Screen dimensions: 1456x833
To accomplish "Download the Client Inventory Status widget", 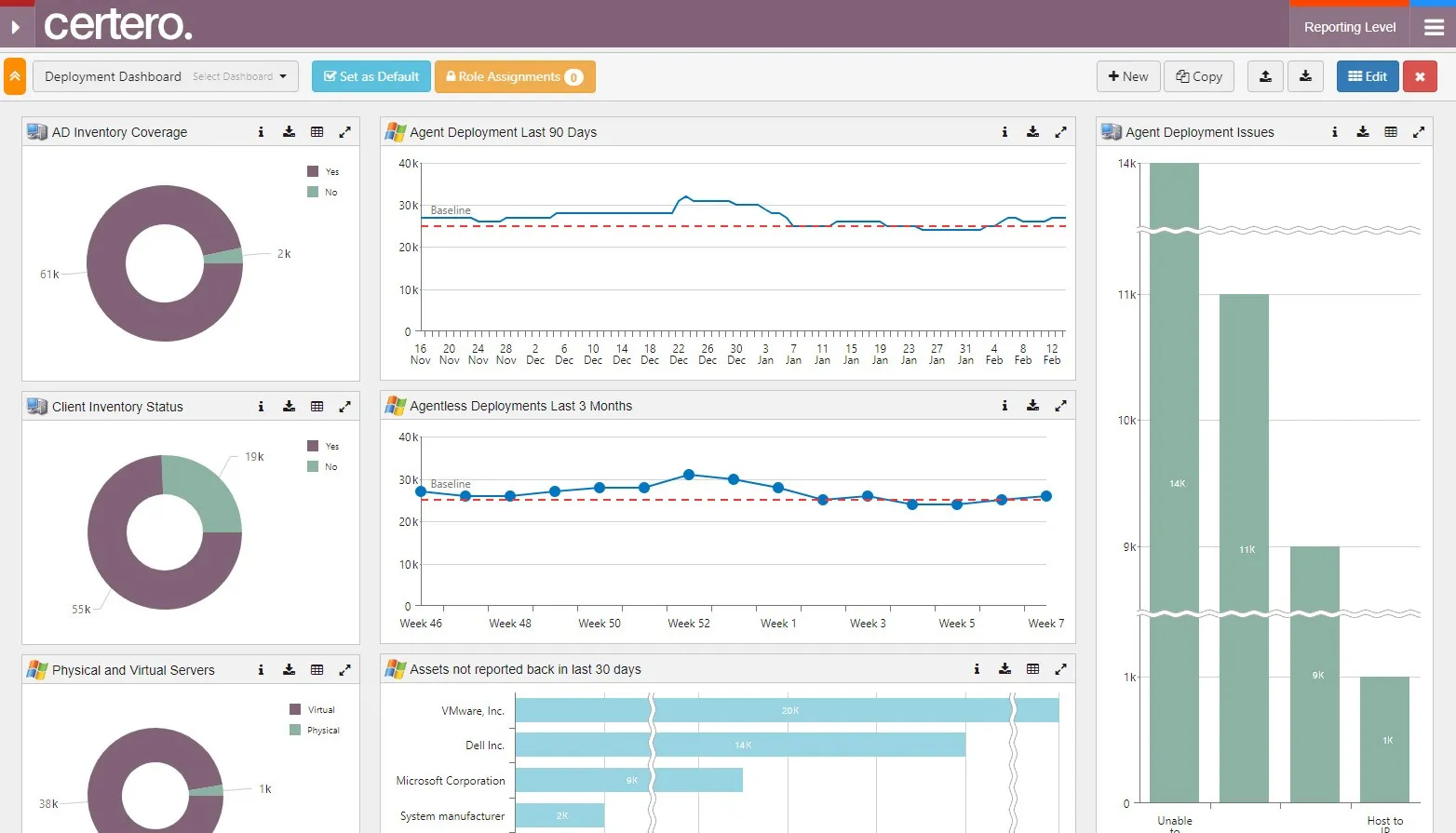I will [290, 407].
